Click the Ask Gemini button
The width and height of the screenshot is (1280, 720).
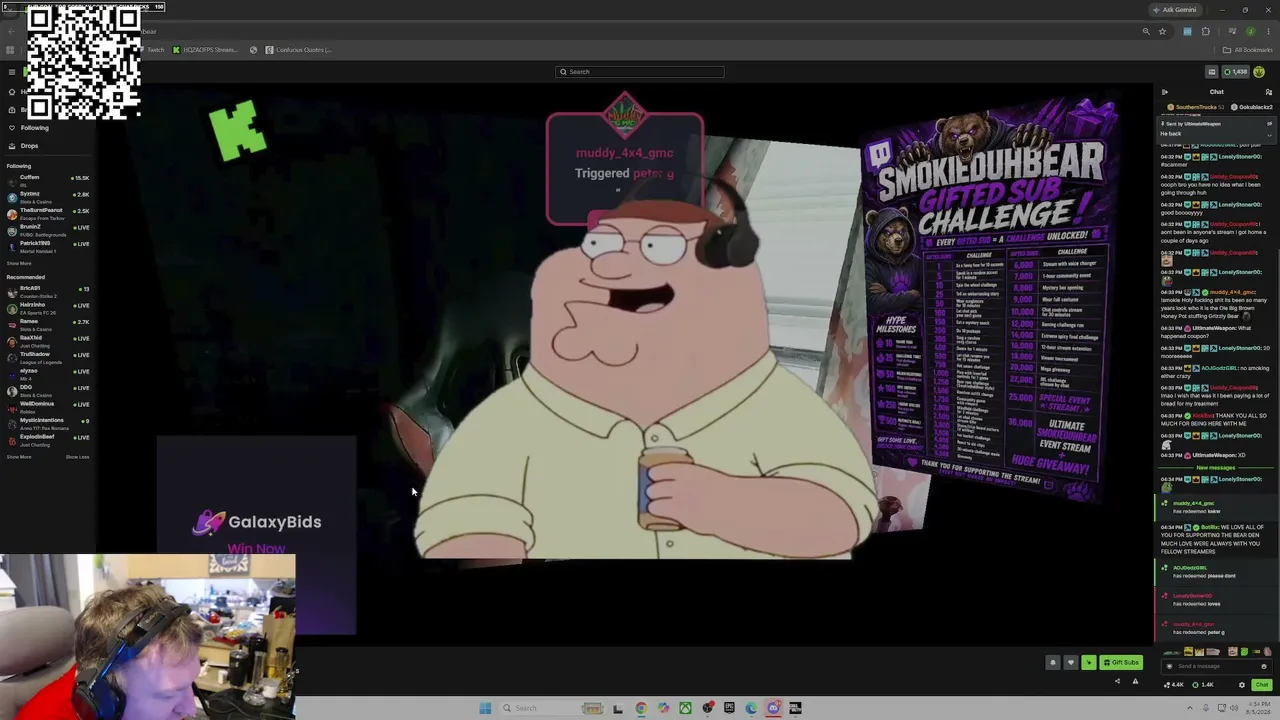pyautogui.click(x=1175, y=10)
